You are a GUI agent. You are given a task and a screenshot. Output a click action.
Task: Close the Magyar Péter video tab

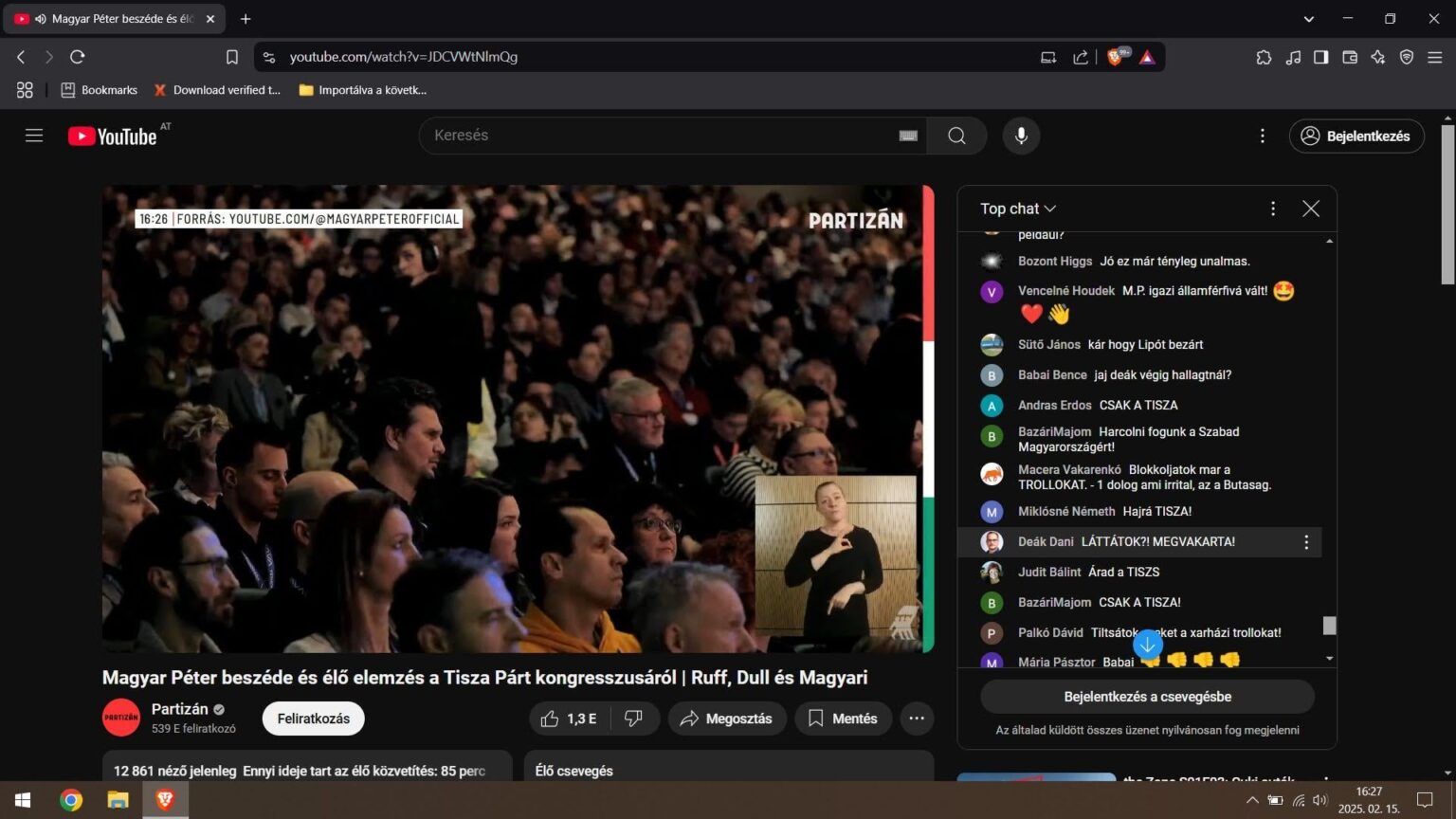coord(210,19)
